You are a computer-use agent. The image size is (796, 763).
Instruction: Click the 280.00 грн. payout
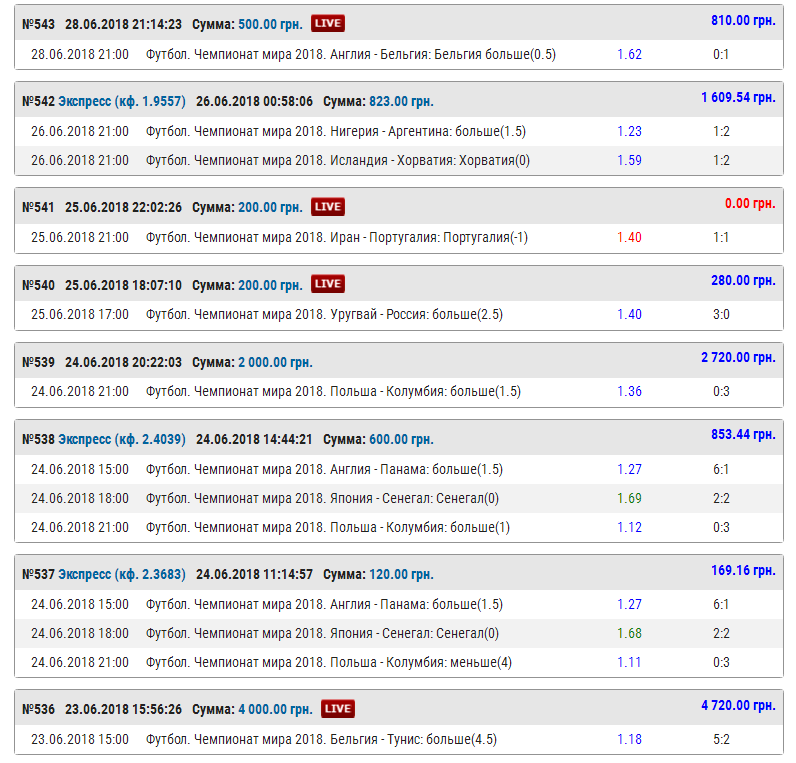pos(743,280)
